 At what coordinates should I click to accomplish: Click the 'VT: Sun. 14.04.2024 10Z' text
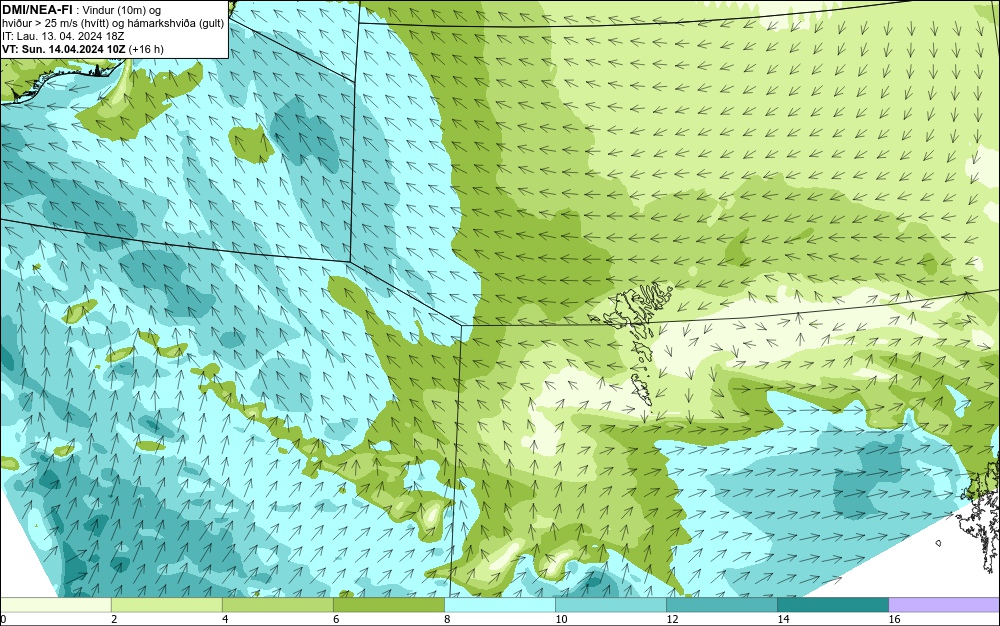coord(64,49)
